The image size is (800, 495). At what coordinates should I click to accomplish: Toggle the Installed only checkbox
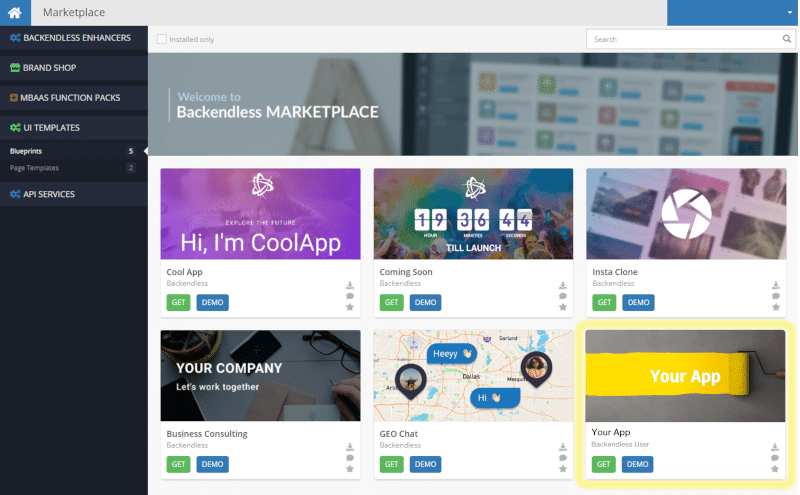(x=162, y=39)
